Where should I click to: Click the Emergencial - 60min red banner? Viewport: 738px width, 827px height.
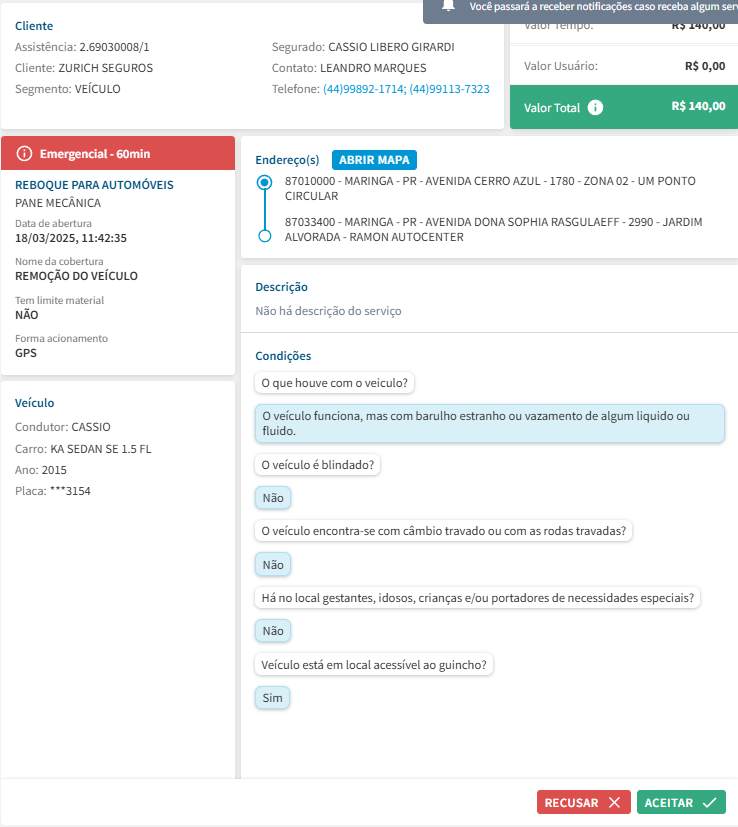point(119,153)
